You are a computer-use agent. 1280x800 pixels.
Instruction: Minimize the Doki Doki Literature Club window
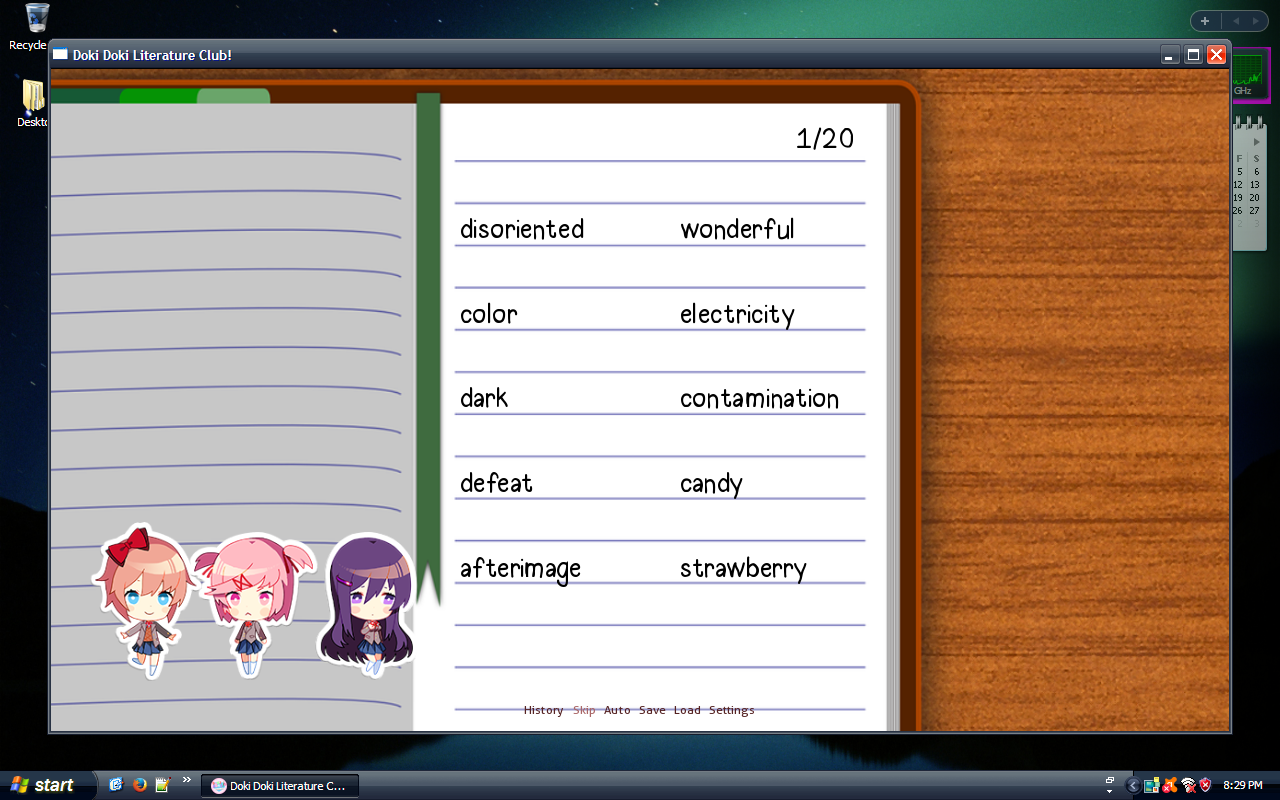click(x=1170, y=55)
